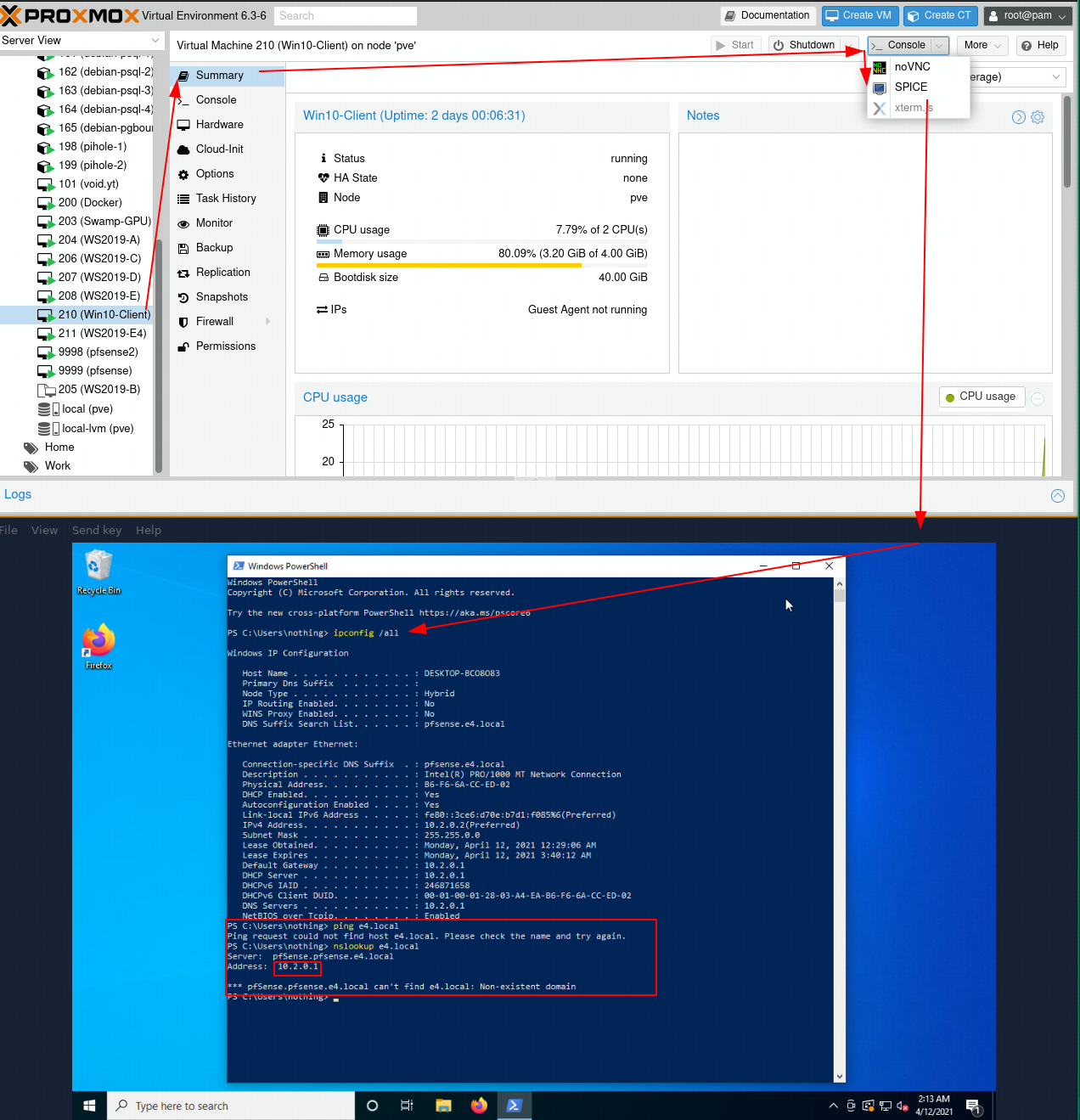Select the PowerShell taskbar icon
This screenshot has width=1080, height=1120.
[514, 1106]
